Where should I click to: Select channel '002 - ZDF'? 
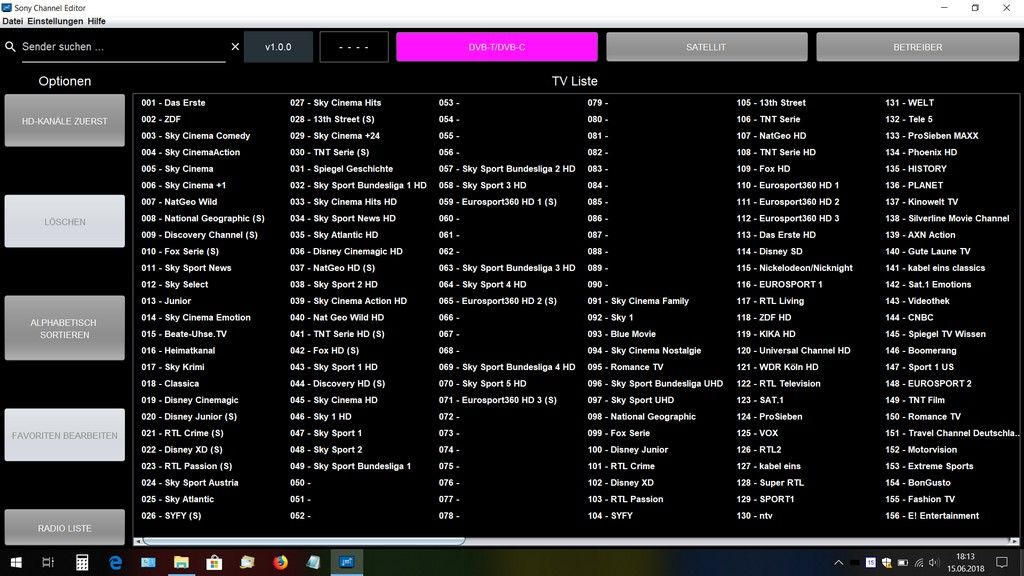pyautogui.click(x=161, y=119)
